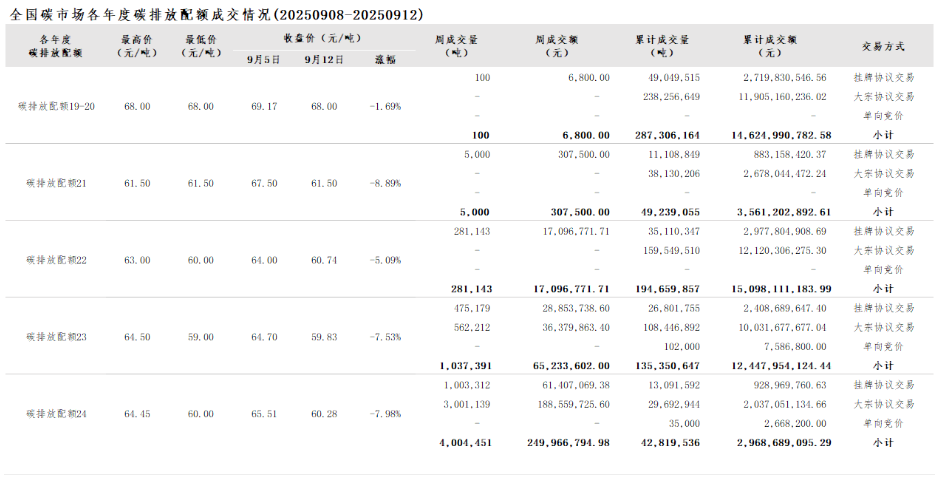The height and width of the screenshot is (490, 951).
Task: Select the 涨幅 subheader
Action: (x=385, y=59)
